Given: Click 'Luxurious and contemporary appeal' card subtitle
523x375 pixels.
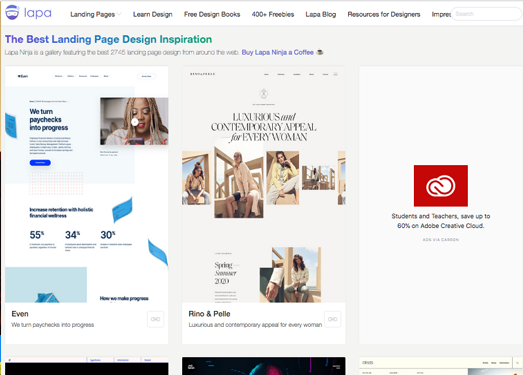Looking at the screenshot, I should (x=255, y=325).
